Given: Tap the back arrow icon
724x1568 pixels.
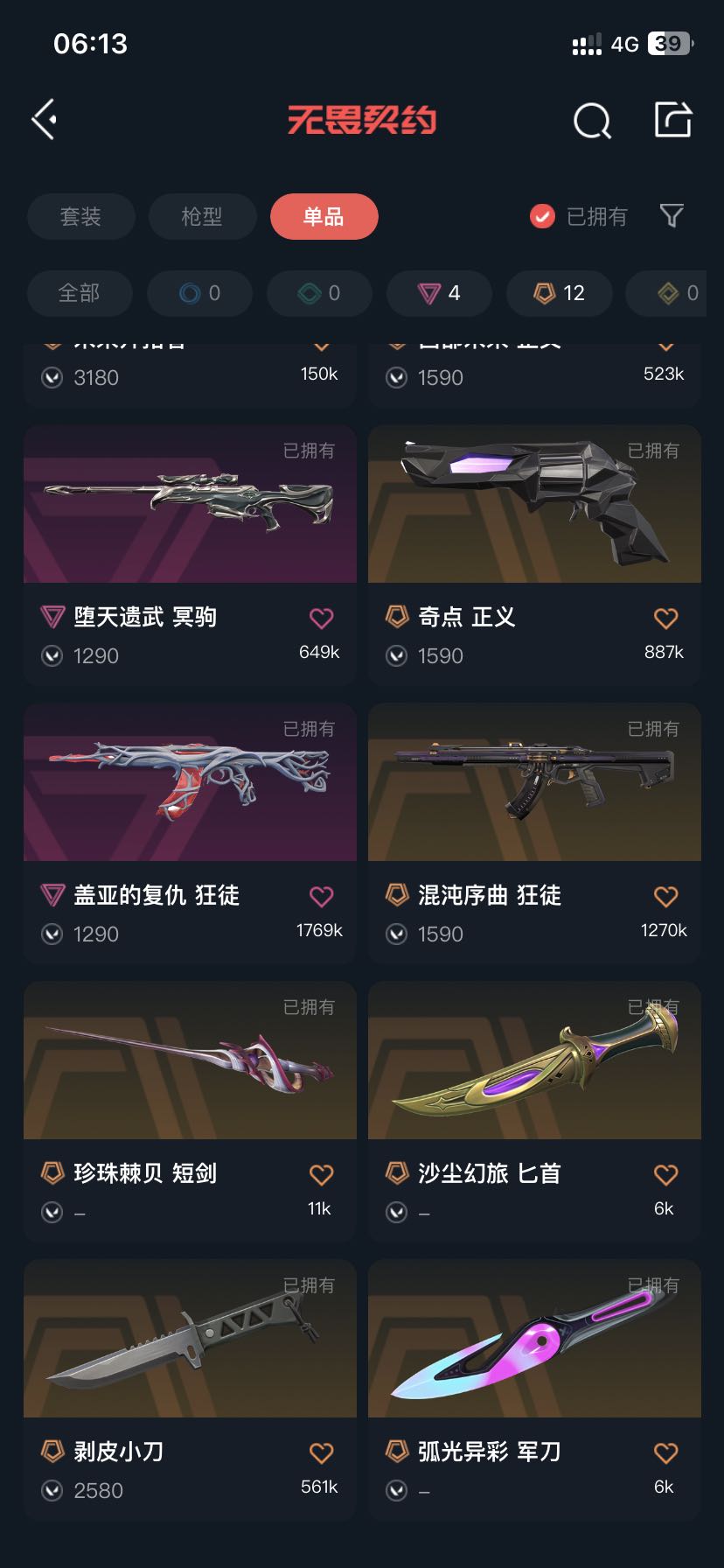Looking at the screenshot, I should coord(45,119).
